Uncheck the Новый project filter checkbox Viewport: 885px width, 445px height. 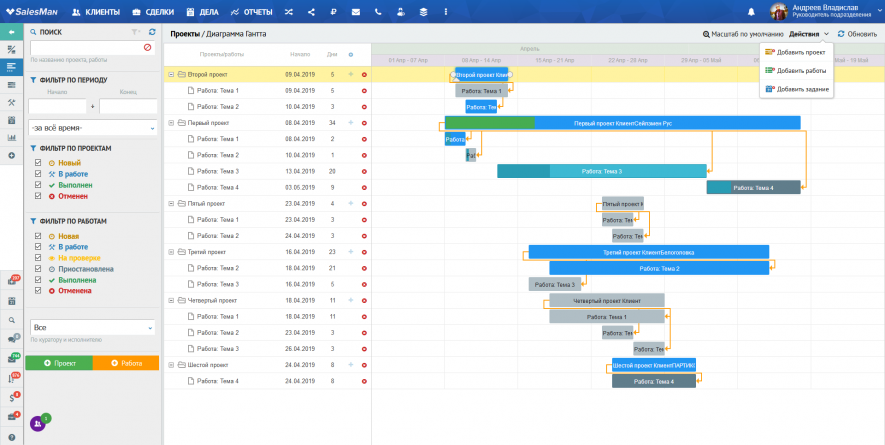click(38, 162)
